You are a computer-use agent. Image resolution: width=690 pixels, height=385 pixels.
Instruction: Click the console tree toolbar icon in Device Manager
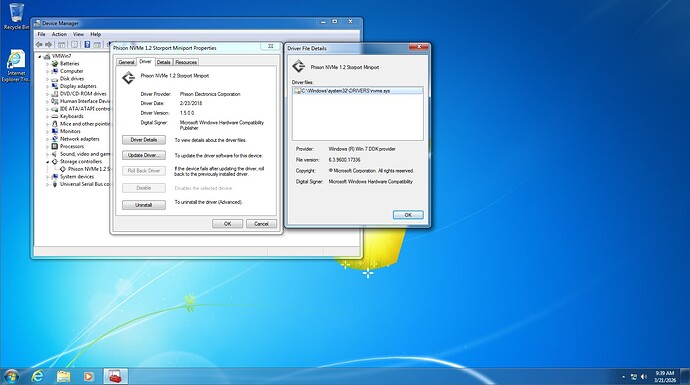click(62, 44)
